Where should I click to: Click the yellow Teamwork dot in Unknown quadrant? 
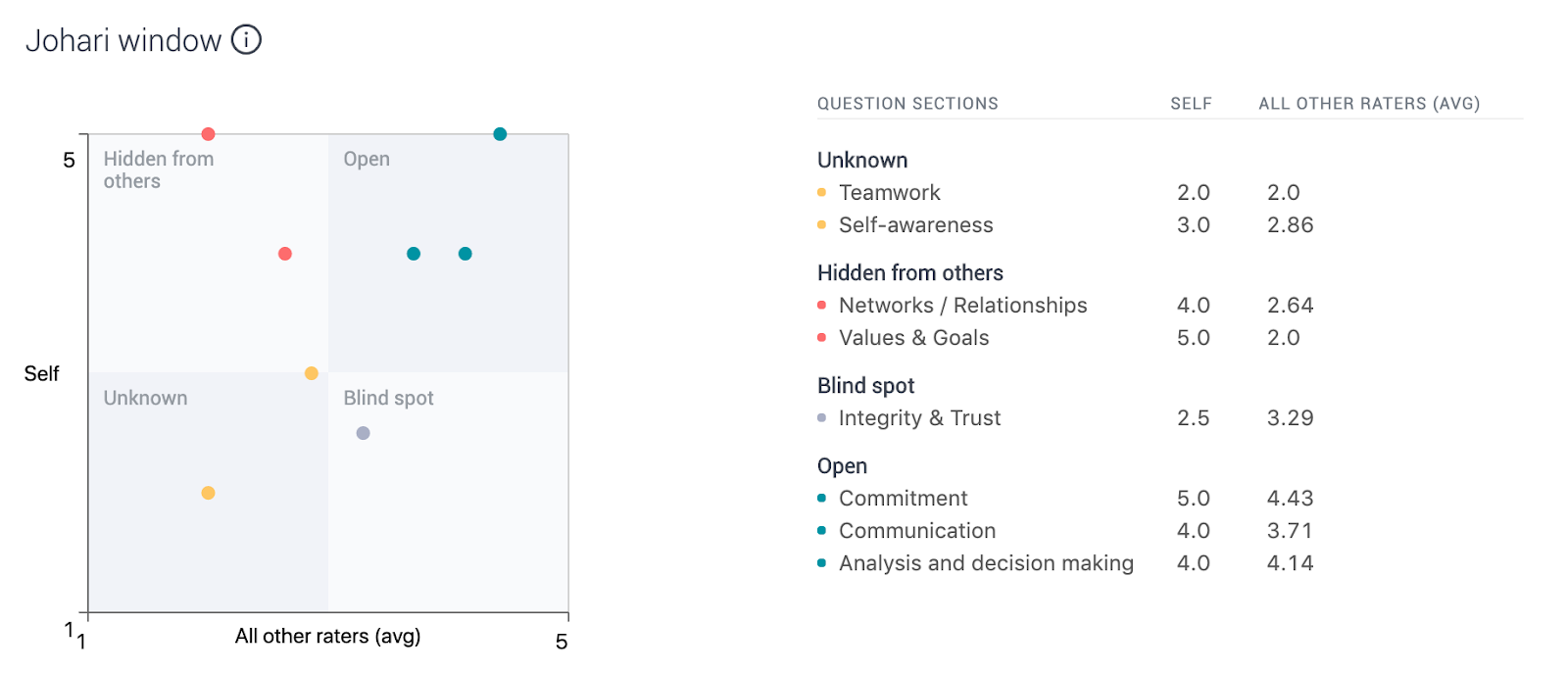point(208,493)
